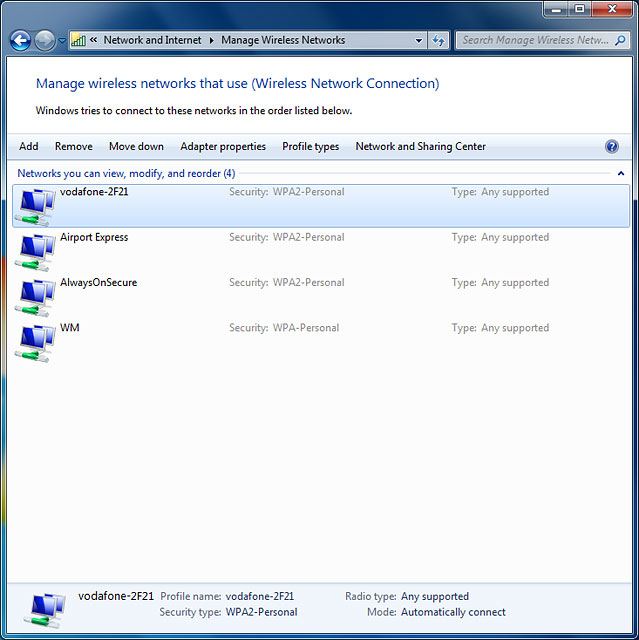Close the Manage Wireless Networks window

(x=612, y=9)
